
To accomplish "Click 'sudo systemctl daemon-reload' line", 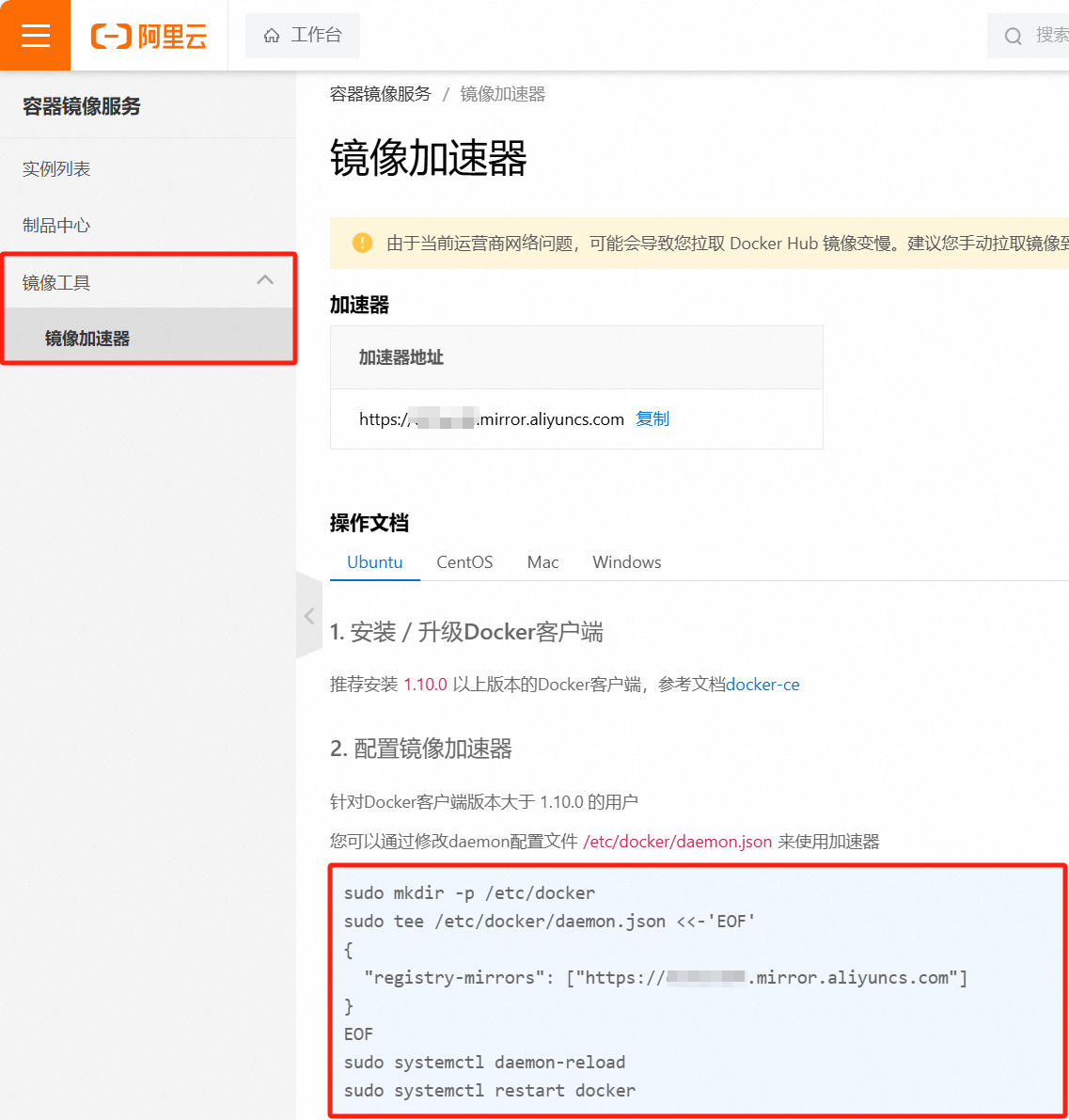I will click(x=484, y=1062).
